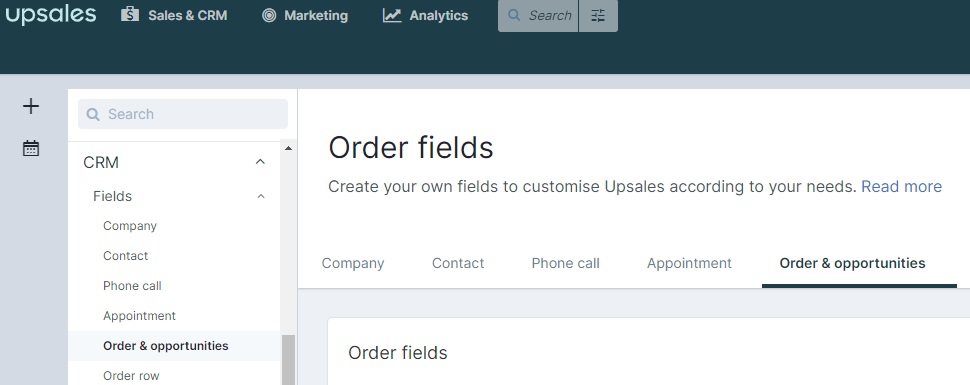
Task: Click the Read more link
Action: click(901, 186)
